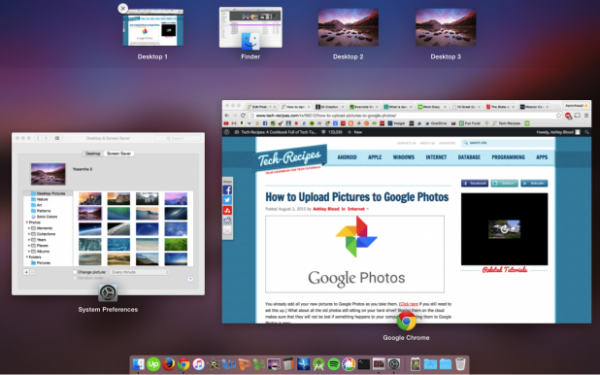Switch to the Desktop 2 space thumbnail
This screenshot has height=375, width=600.
pos(348,28)
